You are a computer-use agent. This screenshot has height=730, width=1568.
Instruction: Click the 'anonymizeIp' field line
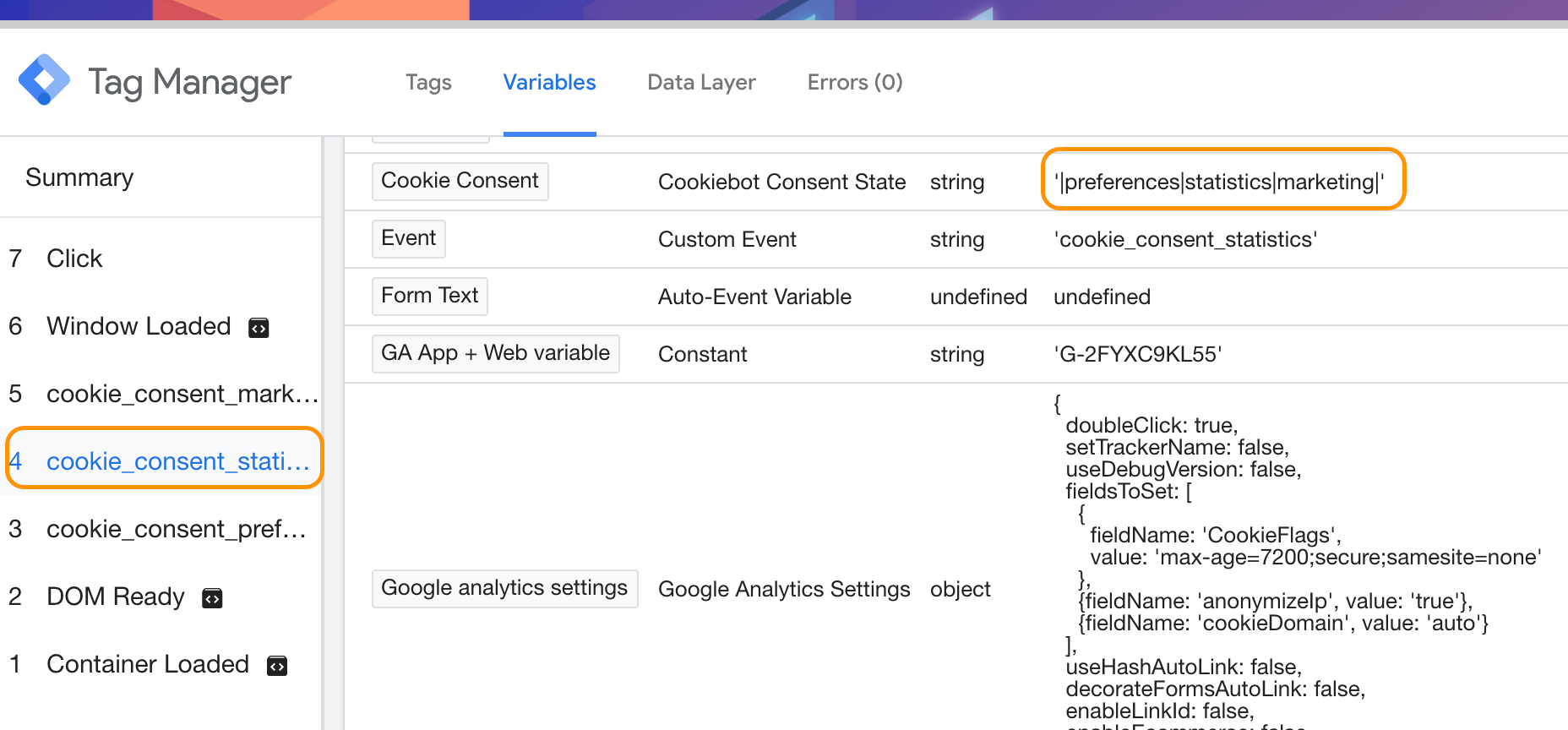[x=1276, y=601]
